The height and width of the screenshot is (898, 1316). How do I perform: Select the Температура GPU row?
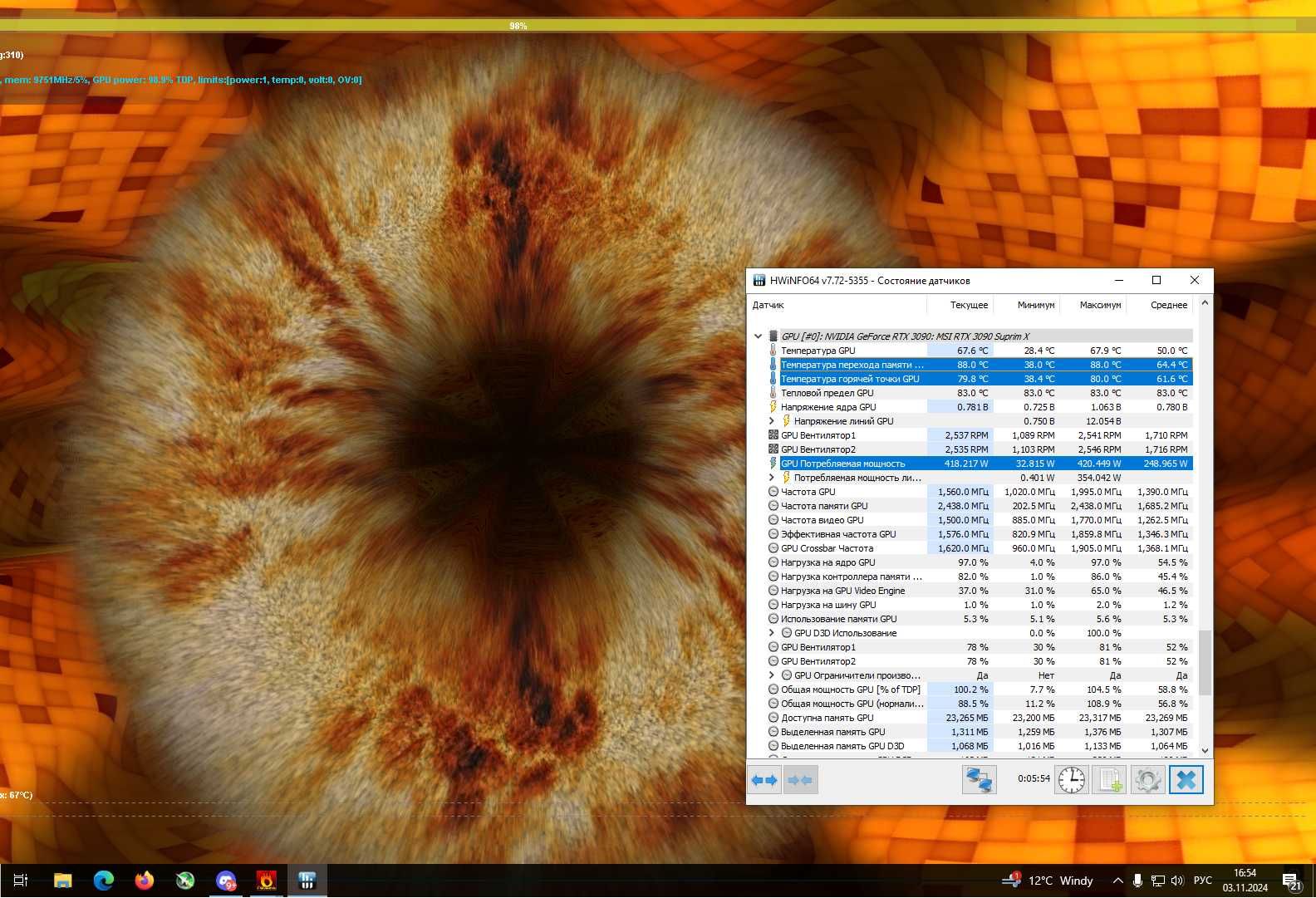(x=980, y=351)
